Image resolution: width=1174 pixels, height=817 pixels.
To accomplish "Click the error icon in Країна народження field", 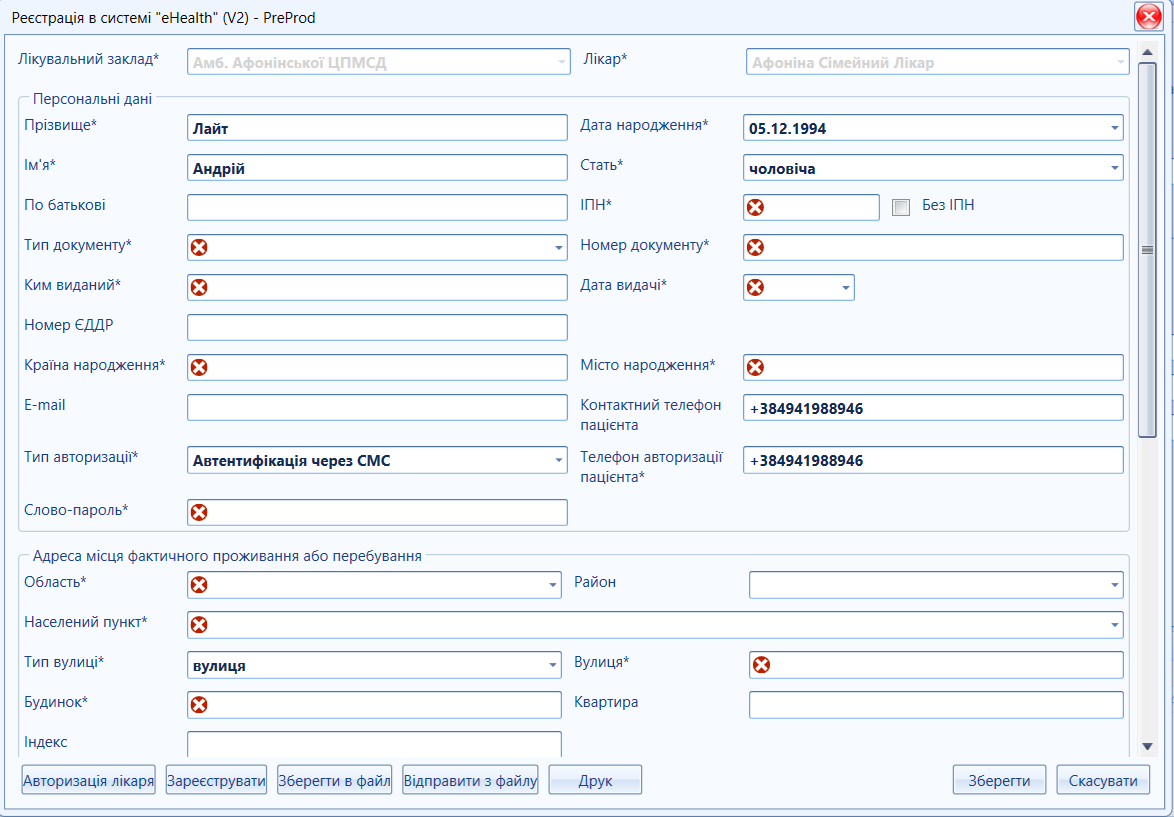I will pyautogui.click(x=199, y=367).
